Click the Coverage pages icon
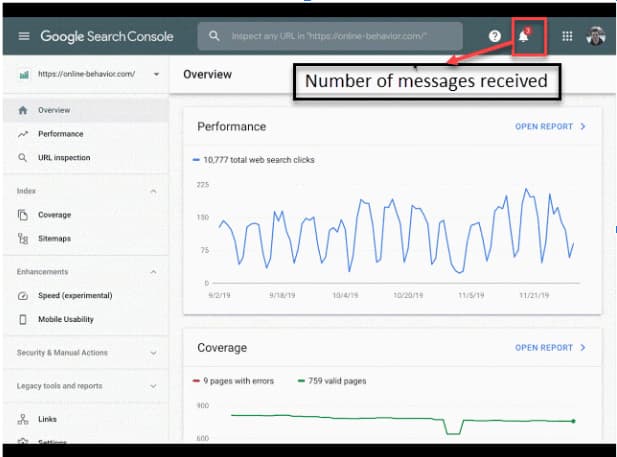 click(x=23, y=215)
